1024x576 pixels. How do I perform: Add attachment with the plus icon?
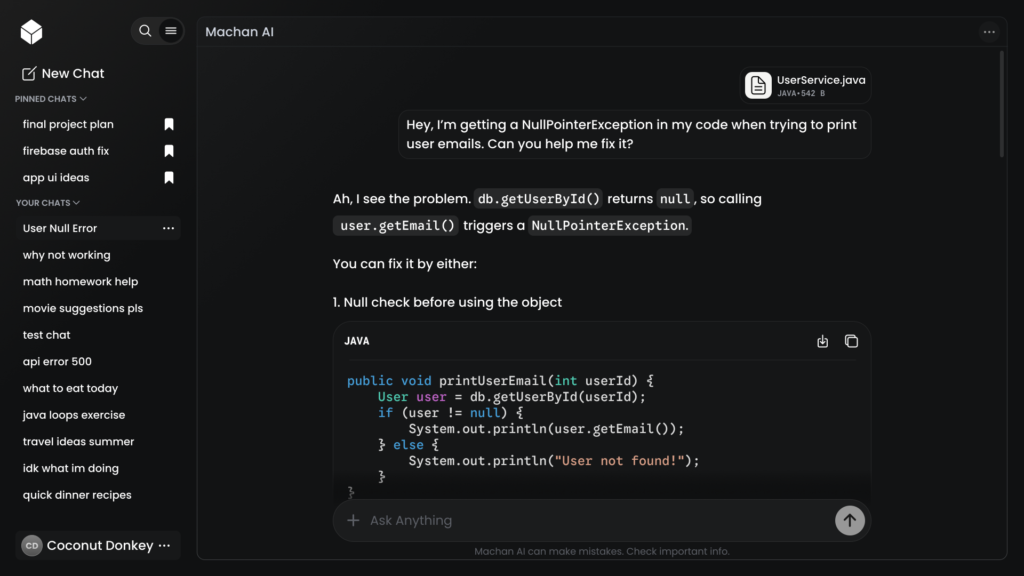(353, 520)
